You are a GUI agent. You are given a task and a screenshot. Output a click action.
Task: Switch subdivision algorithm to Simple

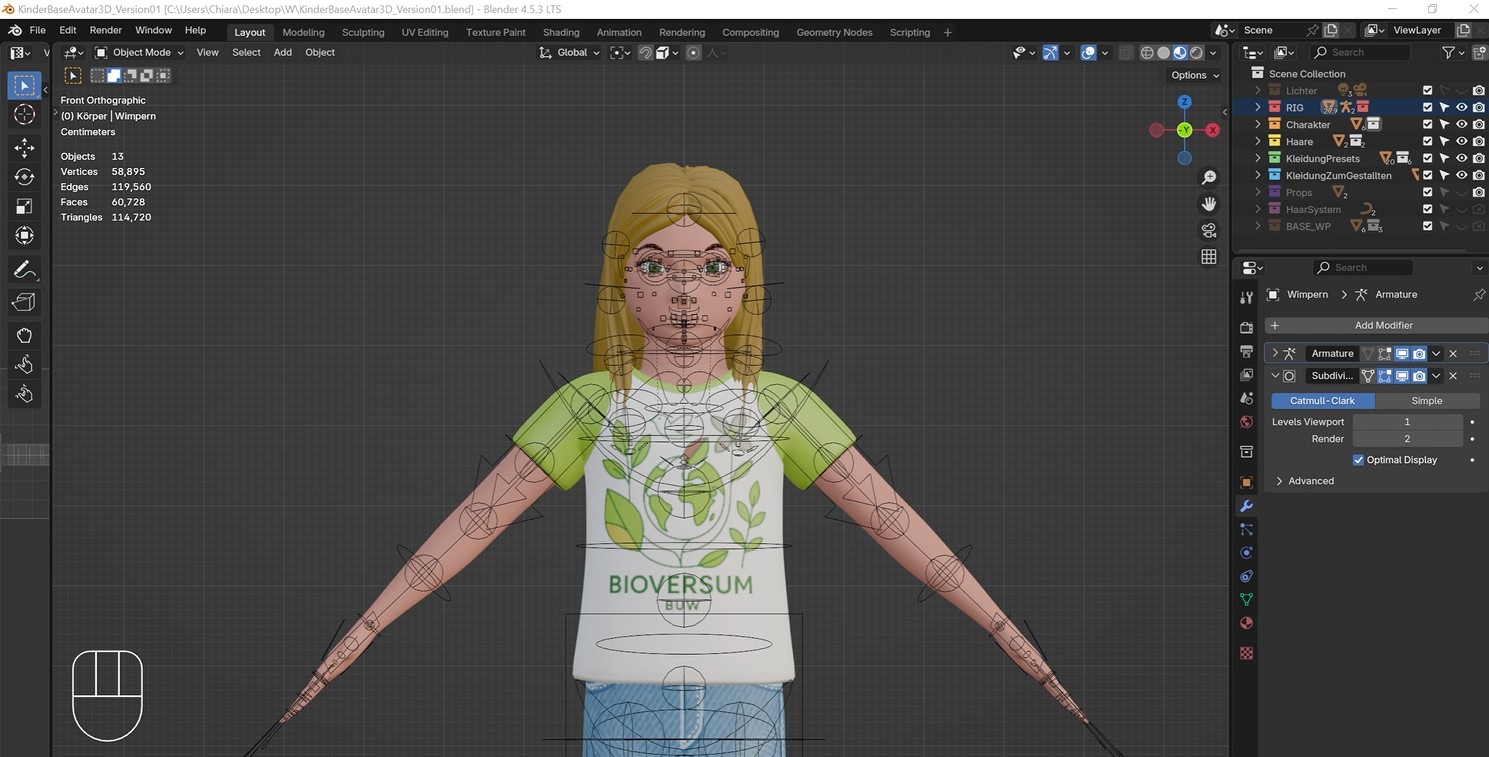pos(1425,400)
